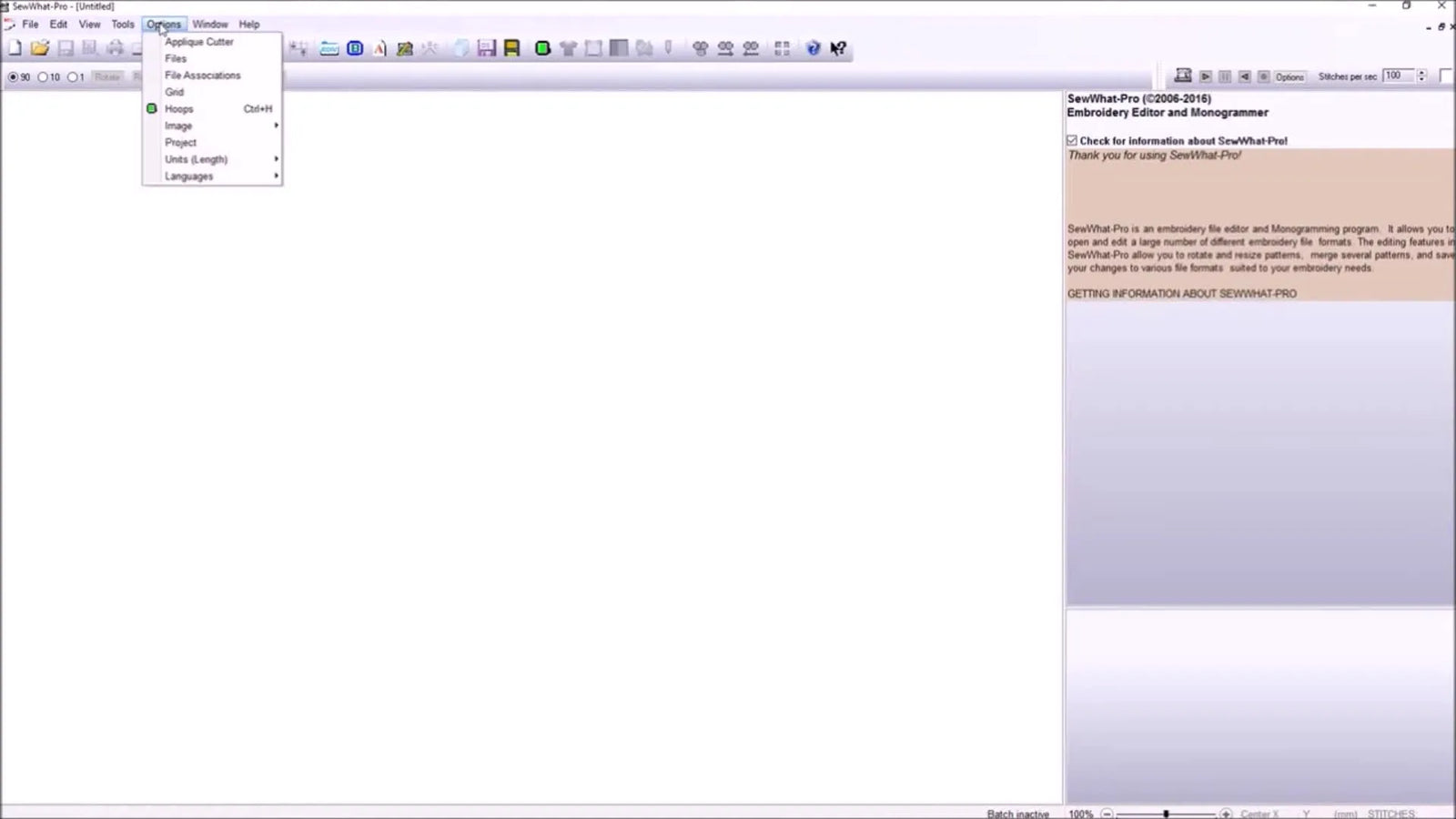Select the 1 degree rotation radio button

point(72,77)
